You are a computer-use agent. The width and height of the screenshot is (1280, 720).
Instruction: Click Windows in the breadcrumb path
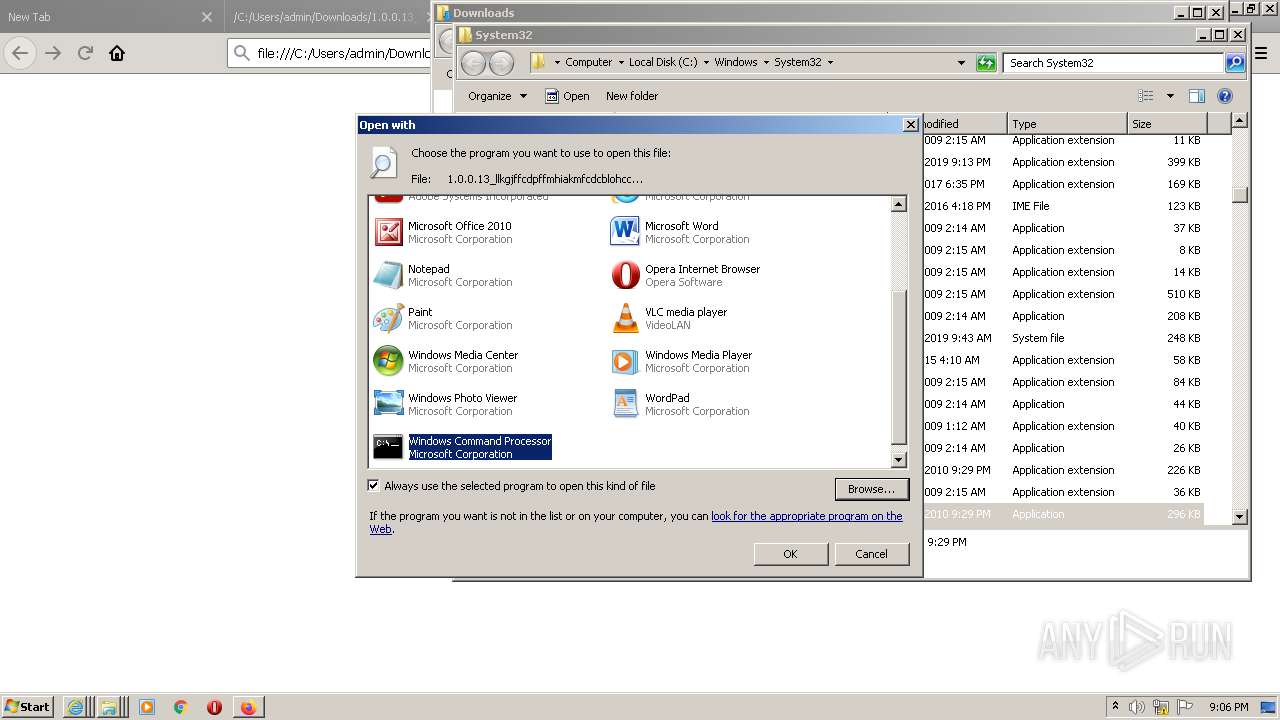click(x=735, y=62)
